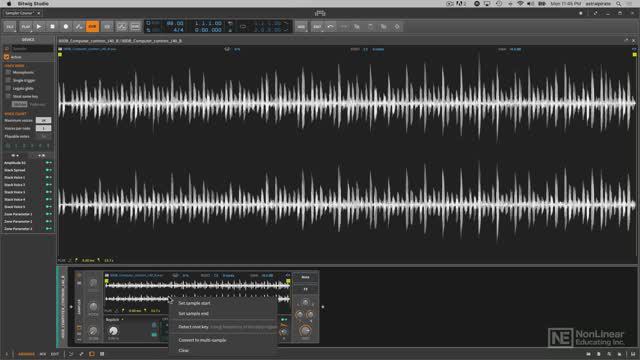Screen dimensions: 640x360
Task: Expand device chain with right diamond handle
Action: [x=323, y=307]
